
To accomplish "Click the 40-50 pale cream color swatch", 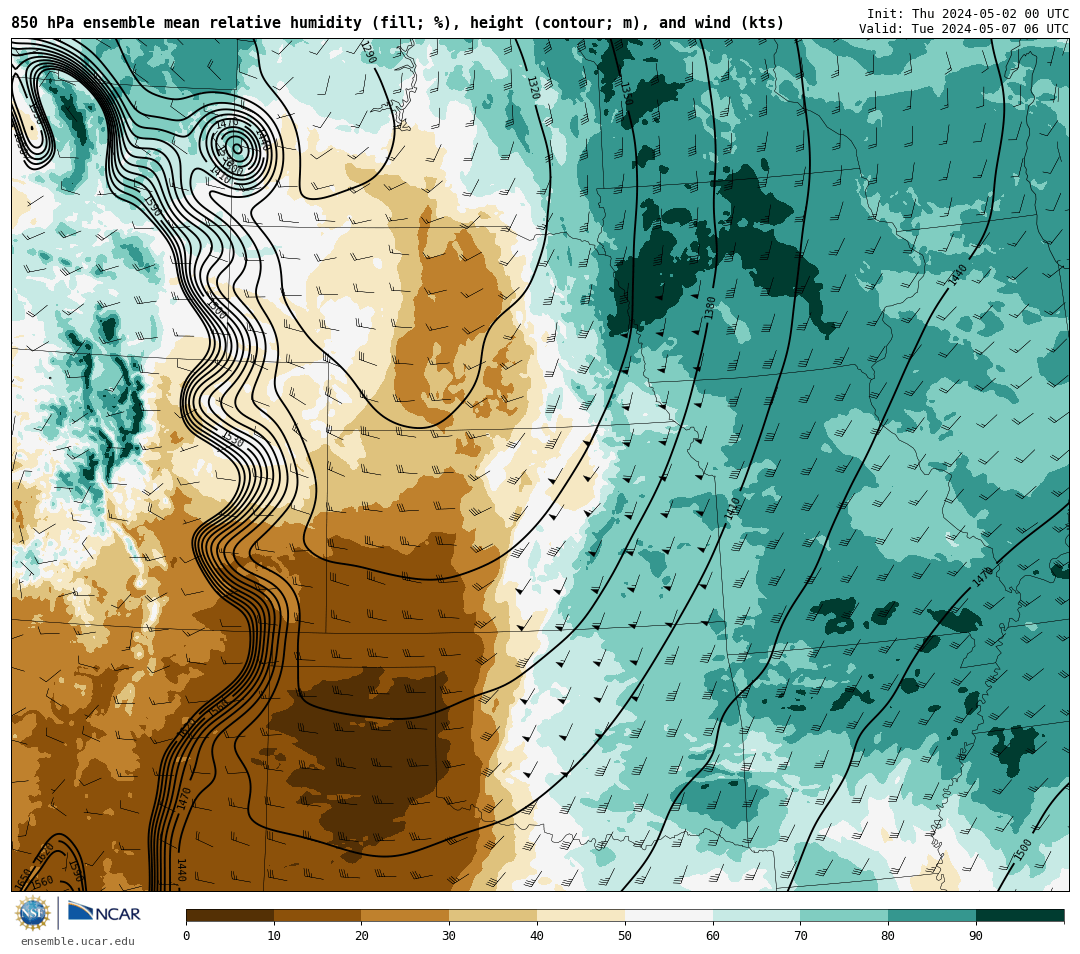I will [x=581, y=915].
